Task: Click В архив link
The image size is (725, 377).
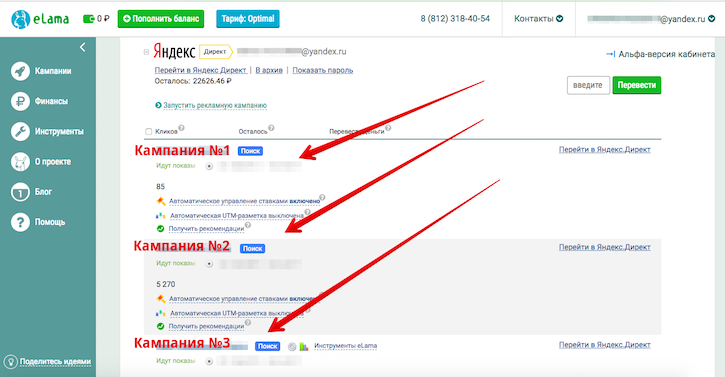Action: point(269,70)
